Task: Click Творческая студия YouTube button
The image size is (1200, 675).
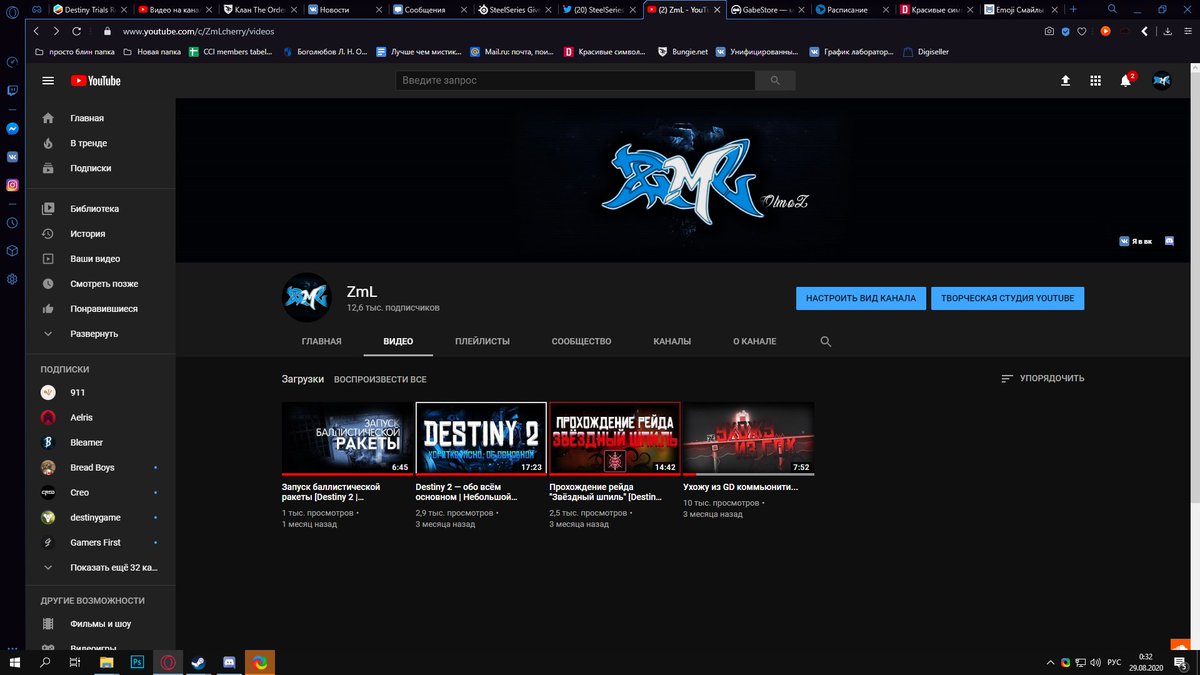Action: (1007, 298)
